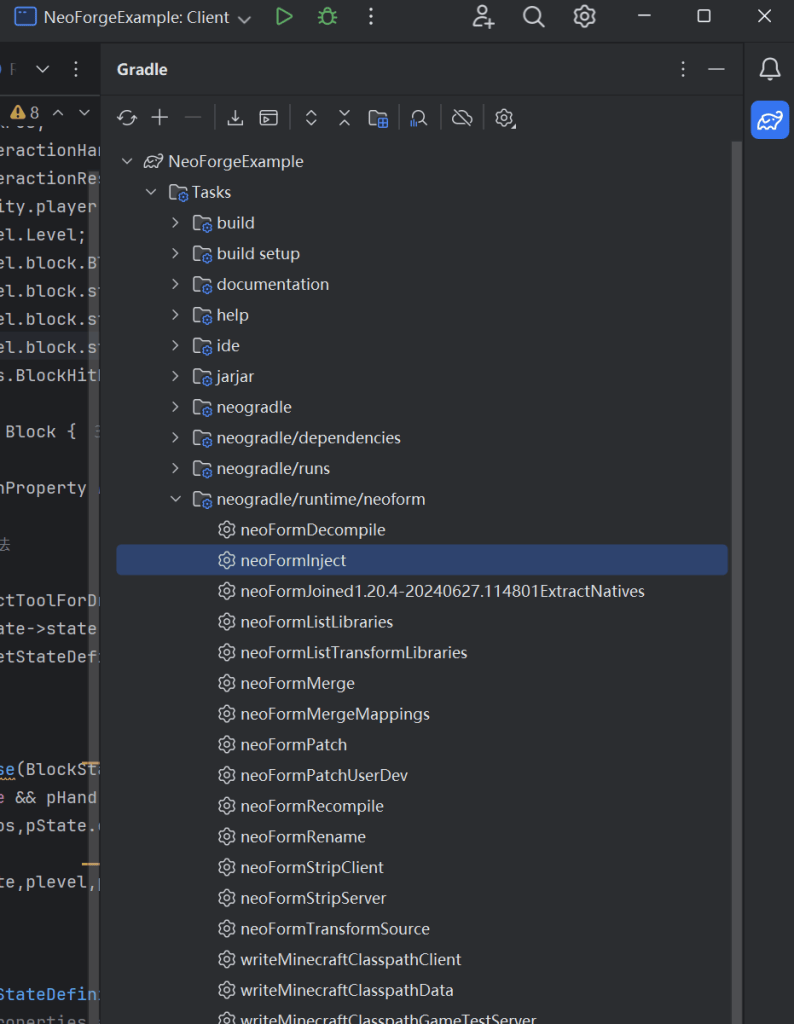Open Gradle panel options menu
Viewport: 794px width, 1024px height.
683,69
